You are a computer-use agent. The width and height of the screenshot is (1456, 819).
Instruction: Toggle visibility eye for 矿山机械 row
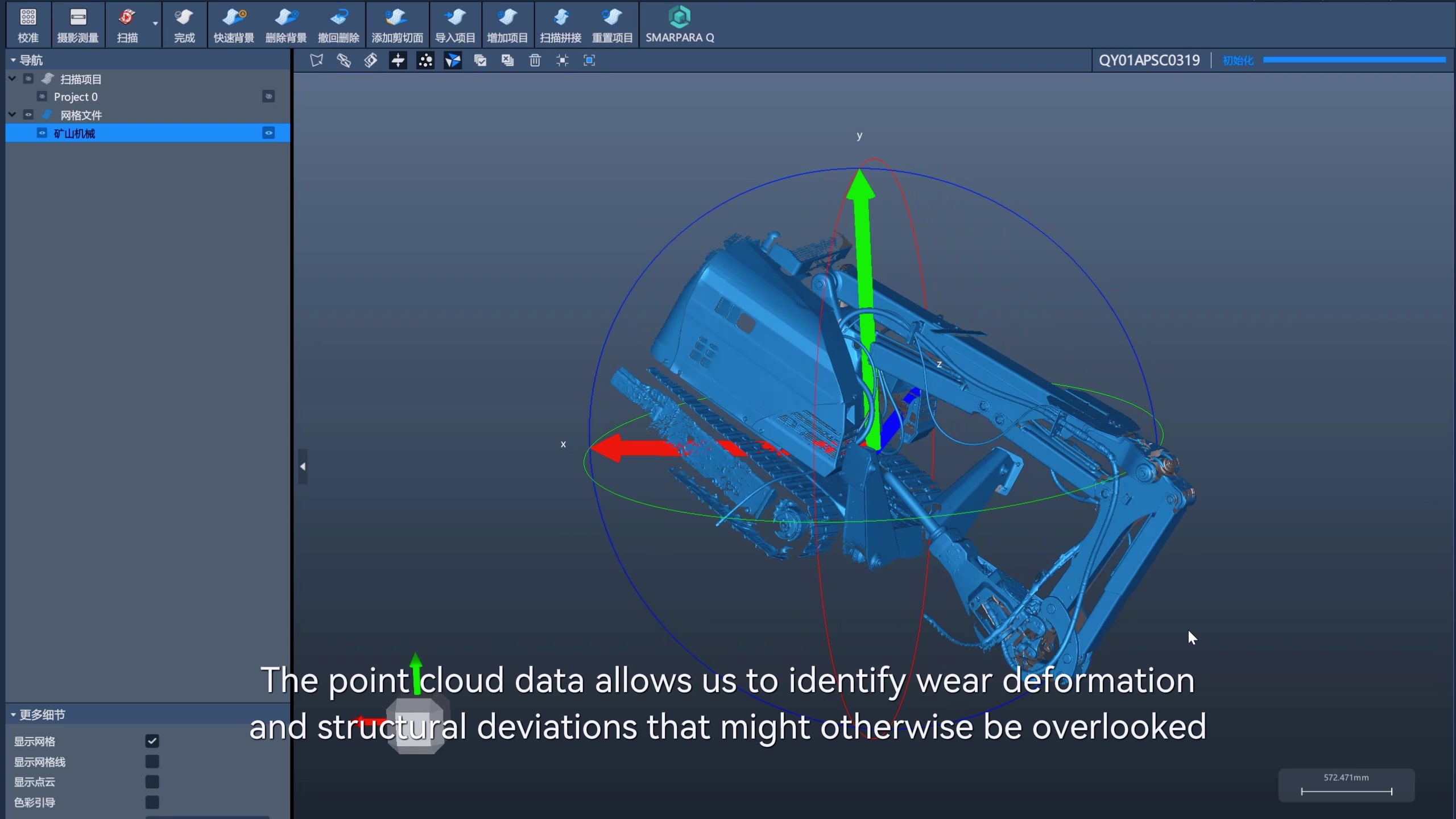[268, 133]
